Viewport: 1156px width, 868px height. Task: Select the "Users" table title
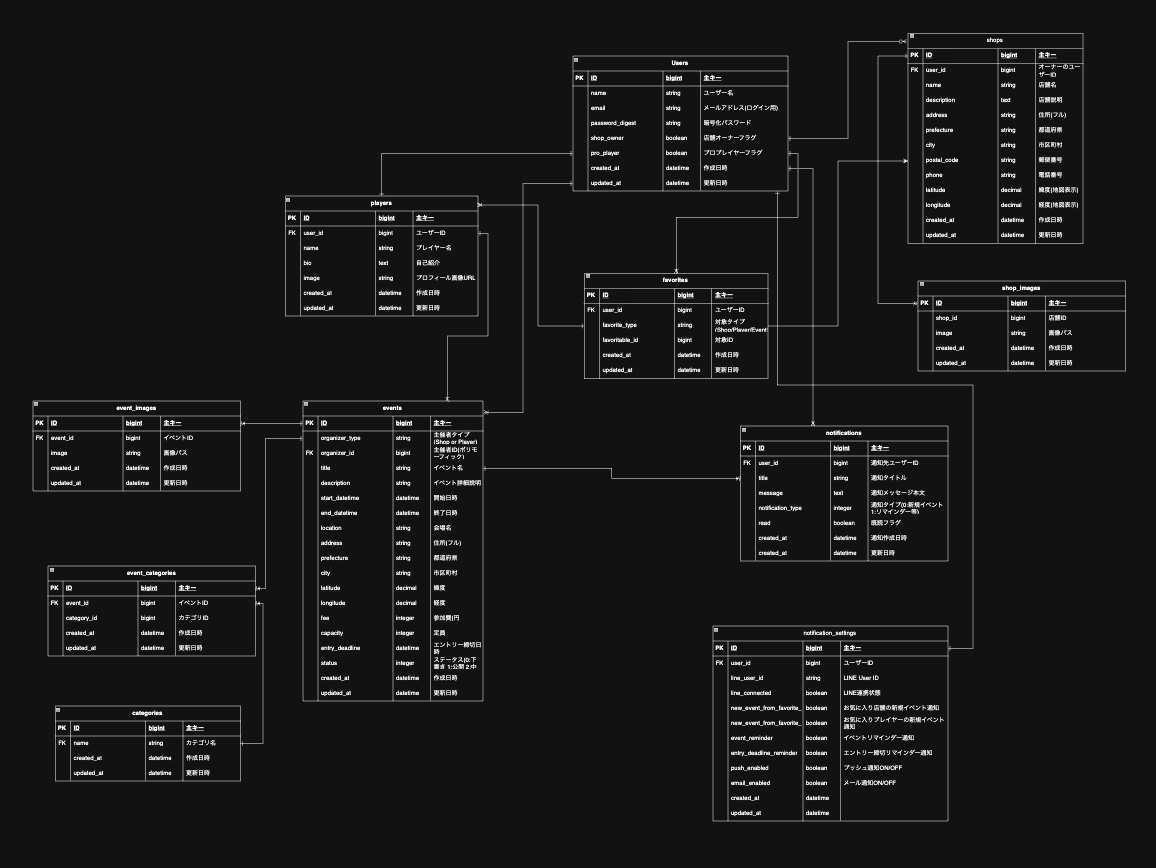tap(680, 63)
